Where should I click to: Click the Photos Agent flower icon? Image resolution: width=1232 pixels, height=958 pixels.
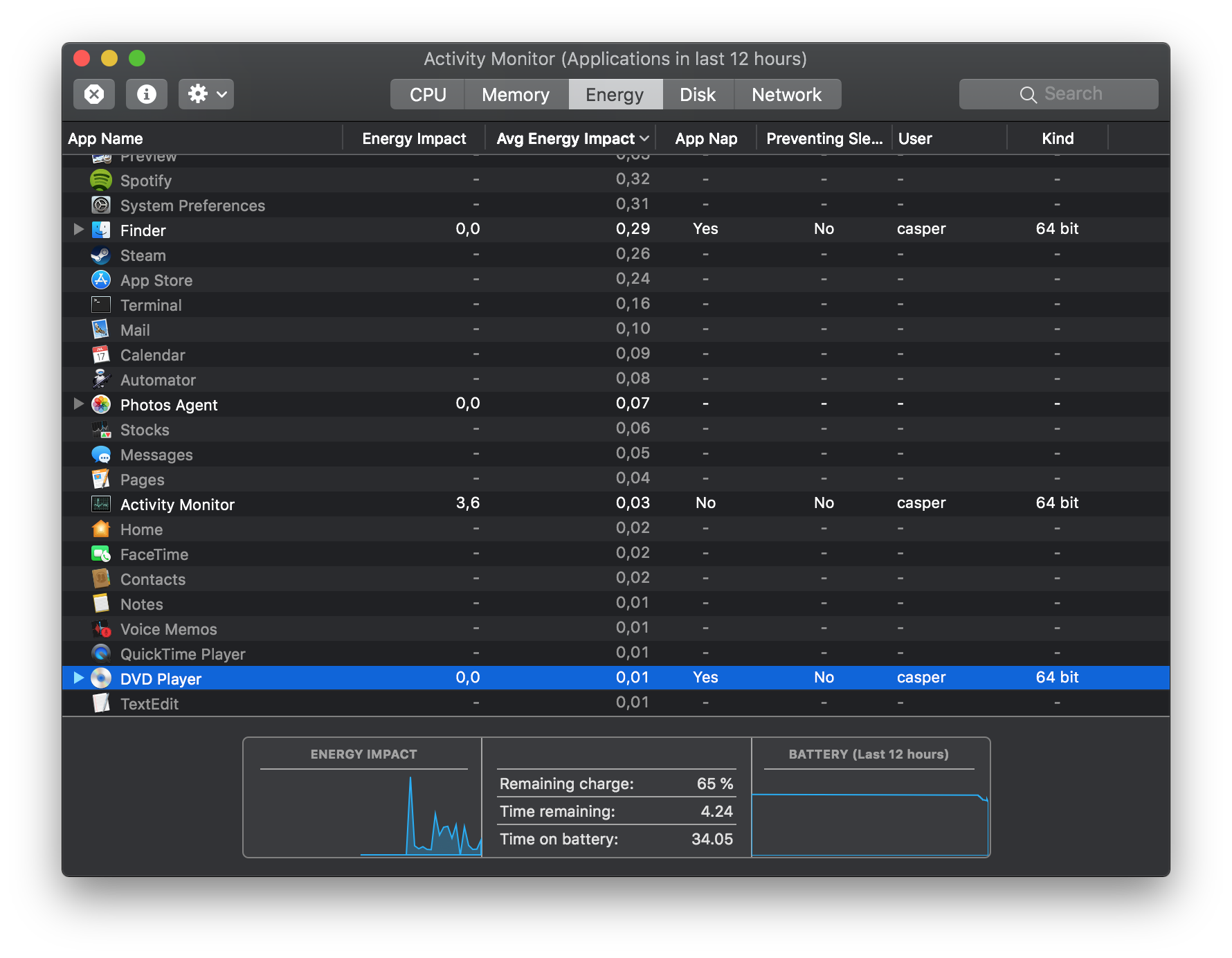point(101,404)
